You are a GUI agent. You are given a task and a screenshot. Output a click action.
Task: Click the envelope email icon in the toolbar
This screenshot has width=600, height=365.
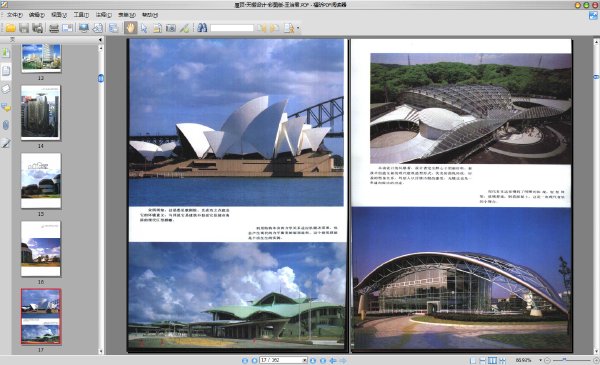67,28
